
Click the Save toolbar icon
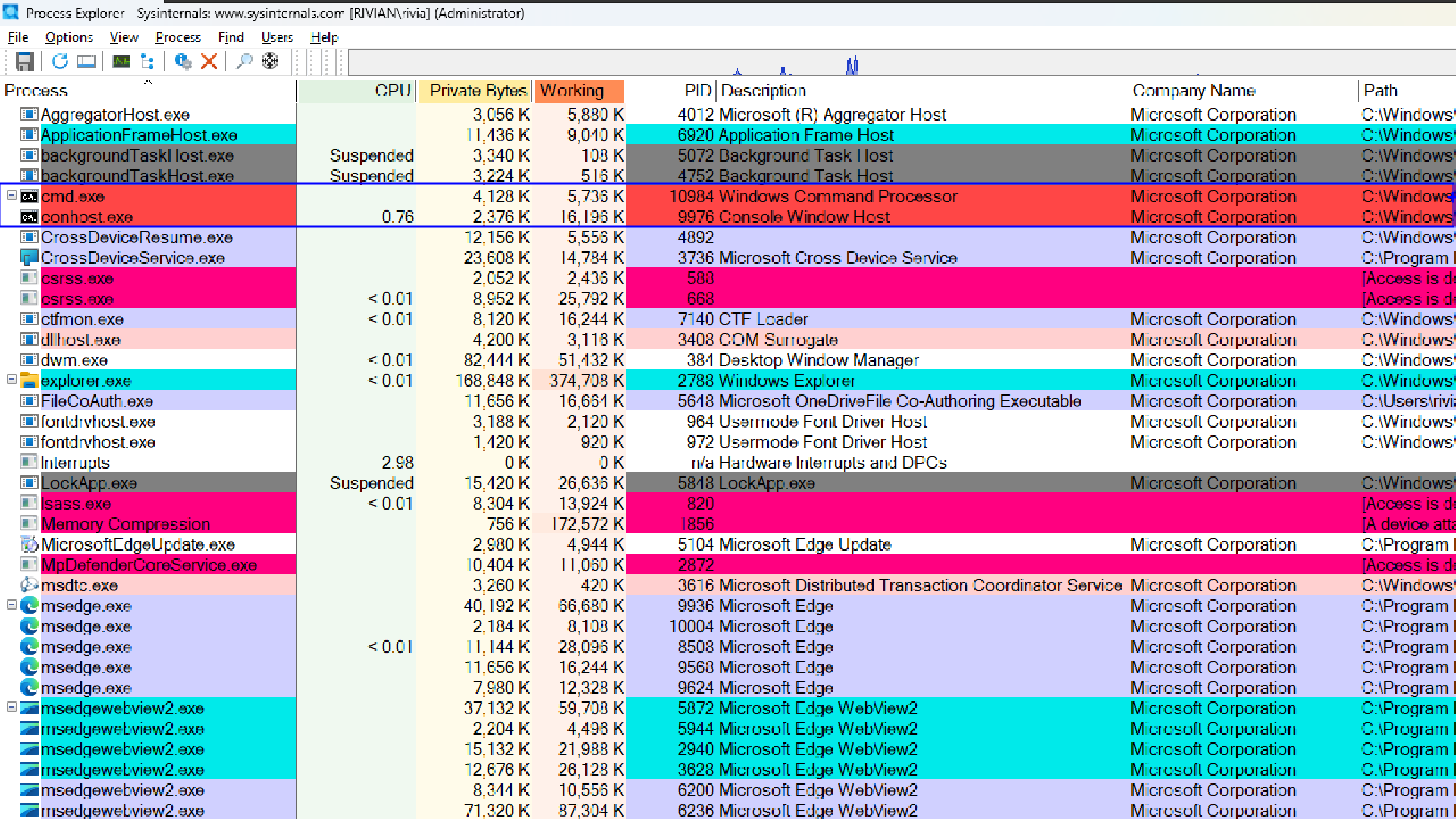(24, 61)
